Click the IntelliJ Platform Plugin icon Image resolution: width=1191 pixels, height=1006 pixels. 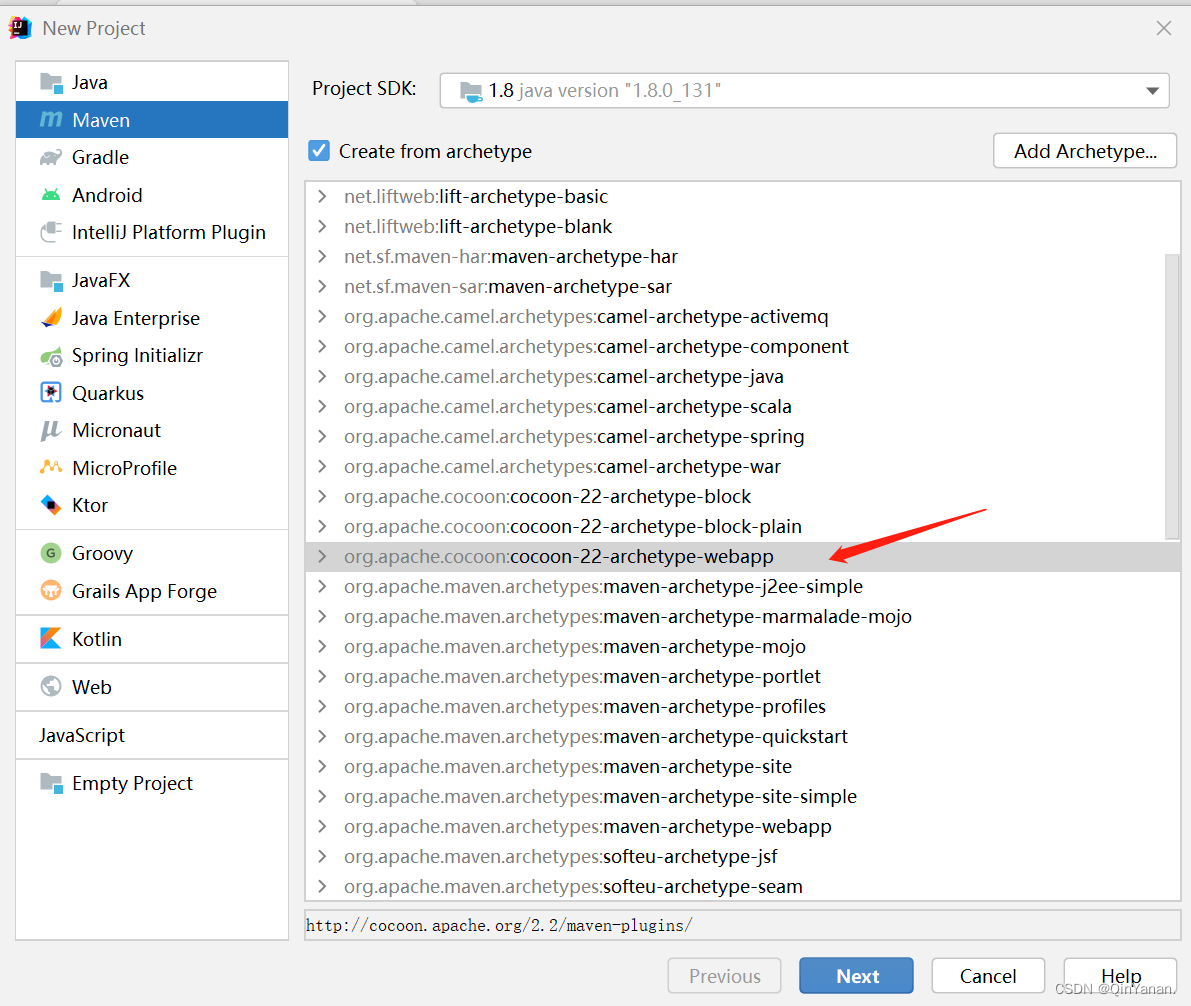click(51, 232)
